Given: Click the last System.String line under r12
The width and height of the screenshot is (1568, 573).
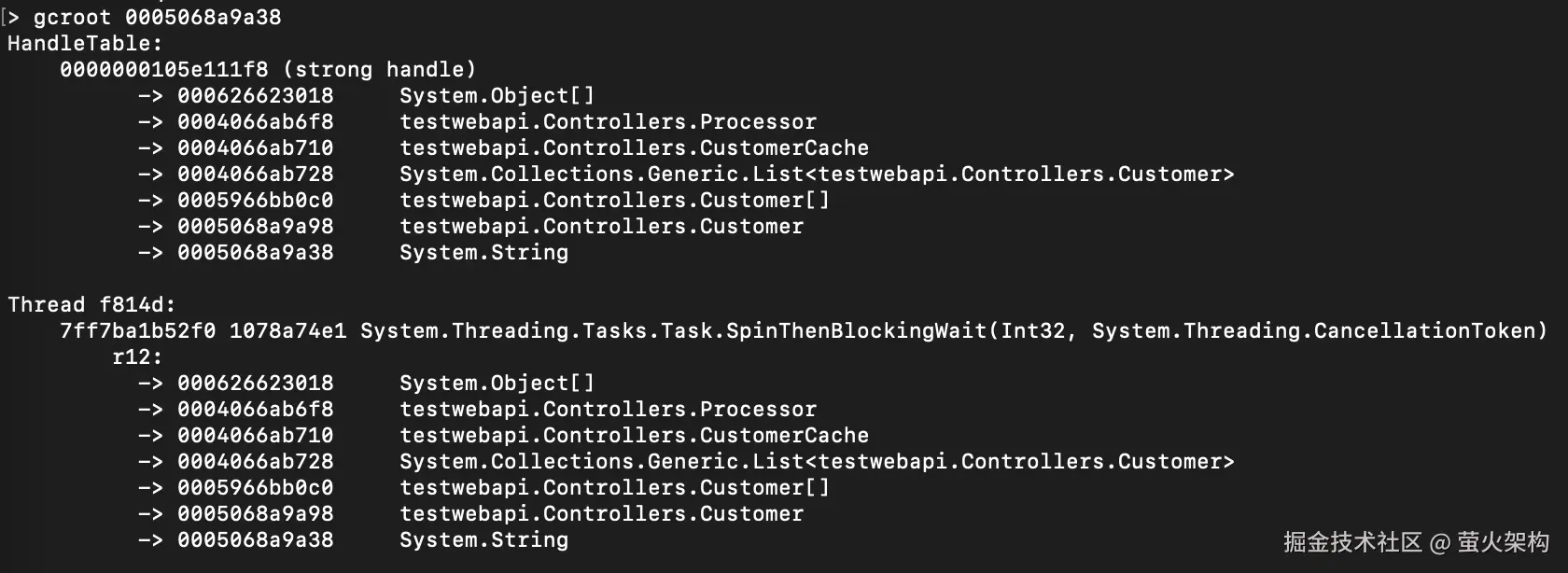Looking at the screenshot, I should pyautogui.click(x=483, y=539).
